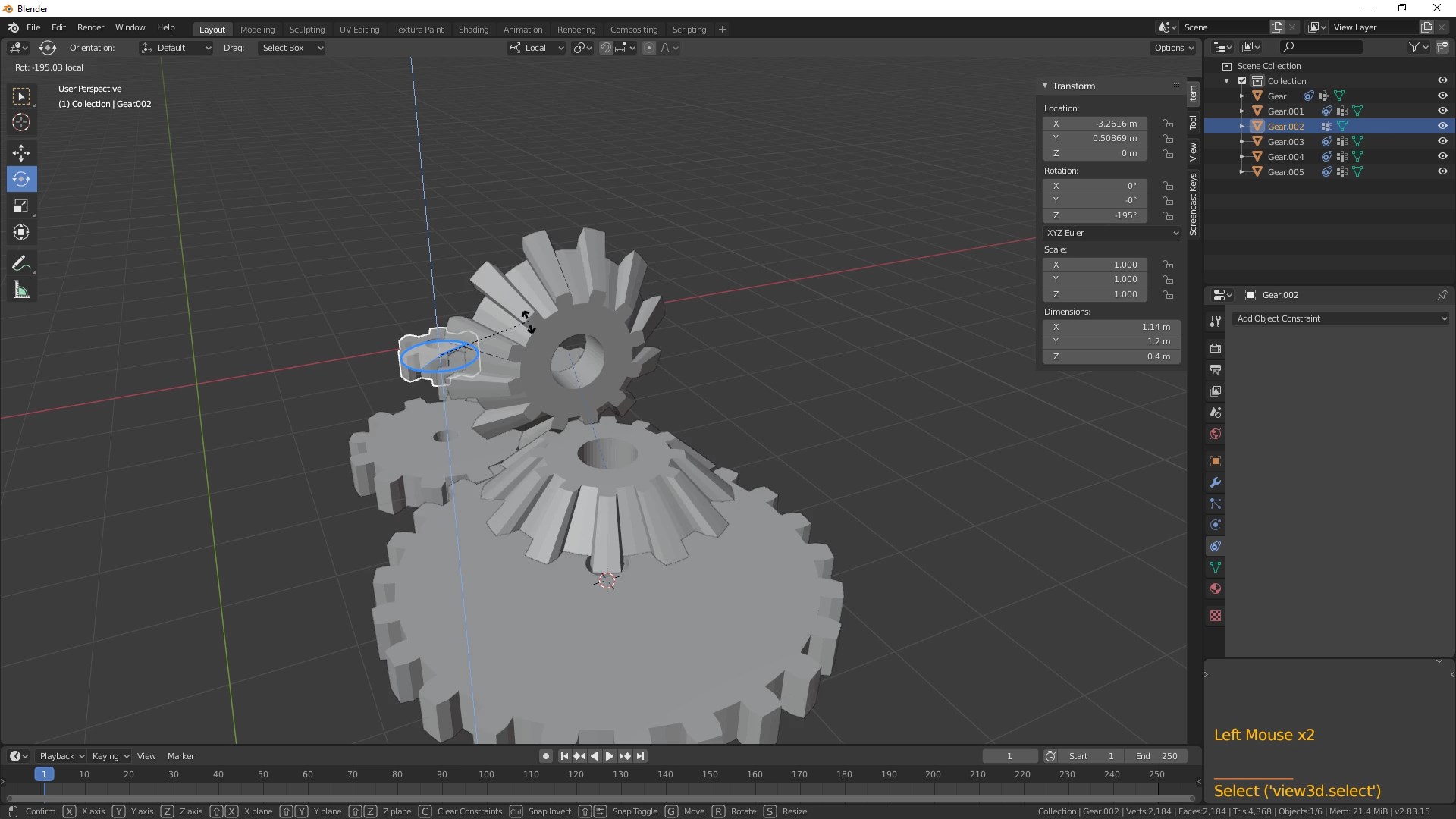Viewport: 1456px width, 819px height.
Task: Click the Play animation button
Action: (610, 756)
